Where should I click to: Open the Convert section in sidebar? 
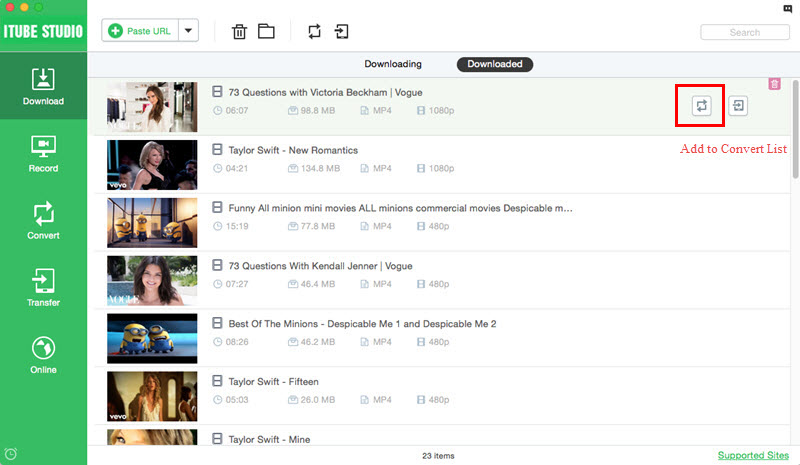pyautogui.click(x=43, y=221)
